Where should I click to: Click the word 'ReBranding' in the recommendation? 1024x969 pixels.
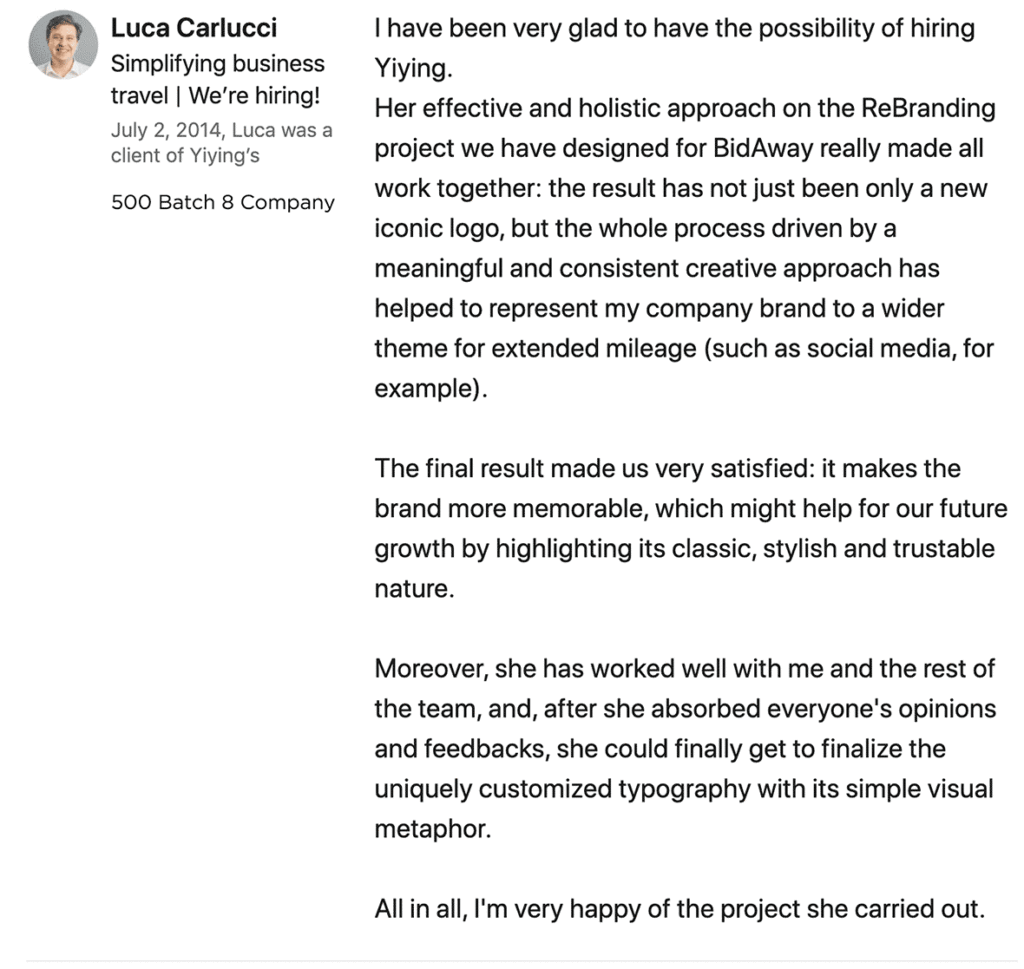pyautogui.click(x=929, y=108)
